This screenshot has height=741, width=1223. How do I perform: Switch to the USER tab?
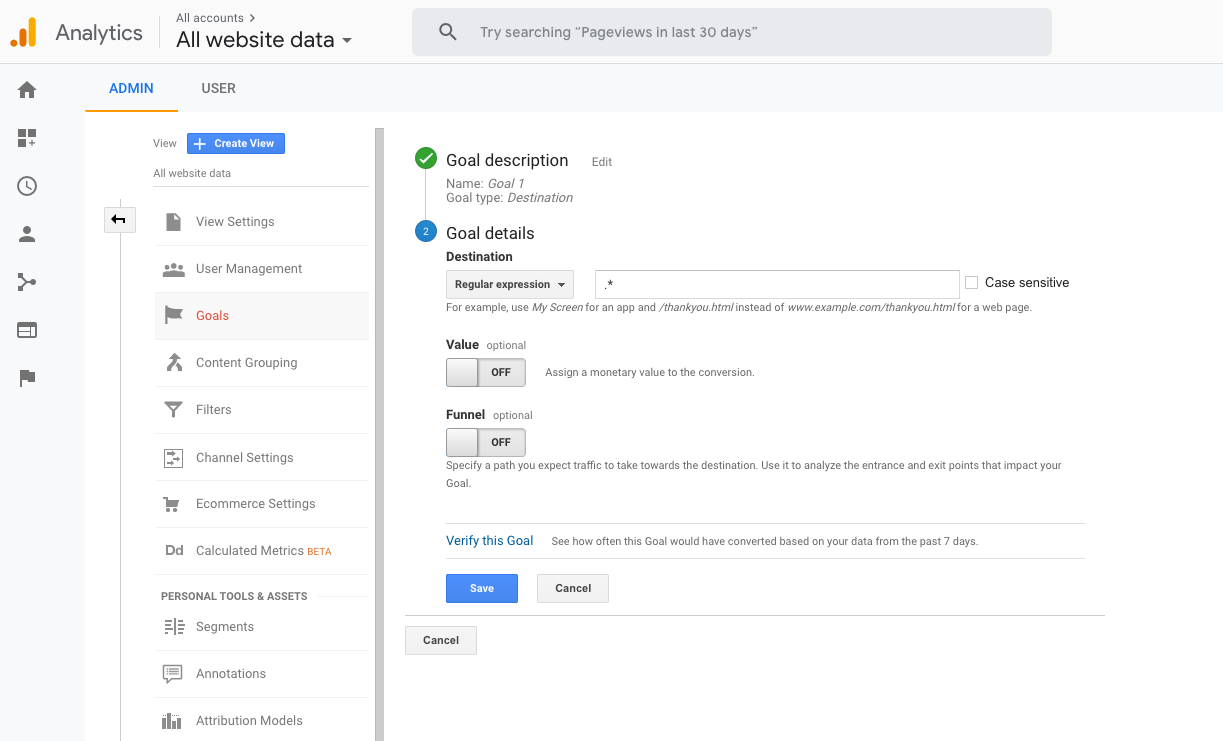pos(218,88)
